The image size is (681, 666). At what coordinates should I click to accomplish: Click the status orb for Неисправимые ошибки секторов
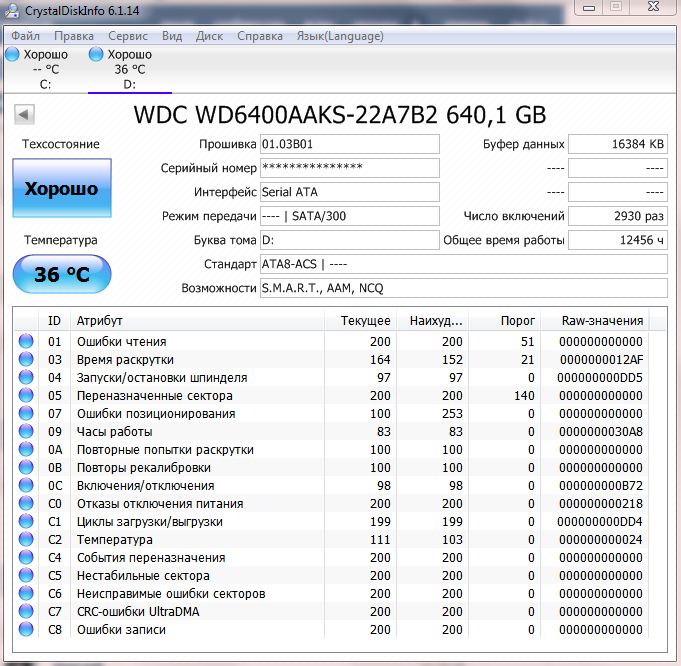click(26, 593)
